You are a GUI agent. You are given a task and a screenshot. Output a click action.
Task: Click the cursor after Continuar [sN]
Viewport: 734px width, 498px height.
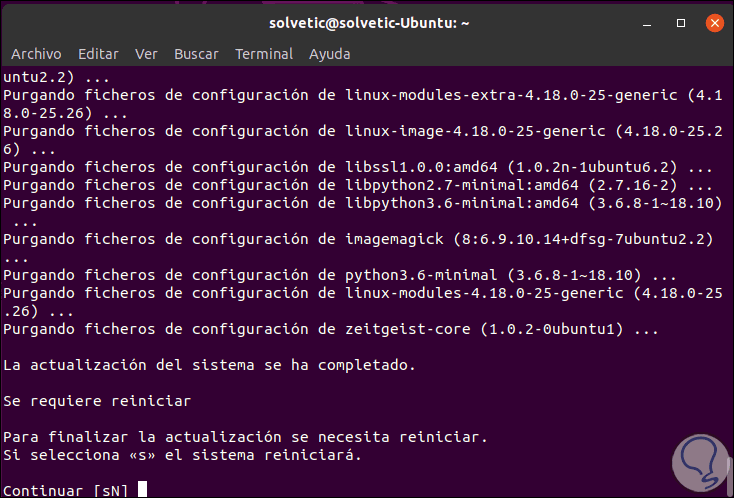pyautogui.click(x=143, y=489)
